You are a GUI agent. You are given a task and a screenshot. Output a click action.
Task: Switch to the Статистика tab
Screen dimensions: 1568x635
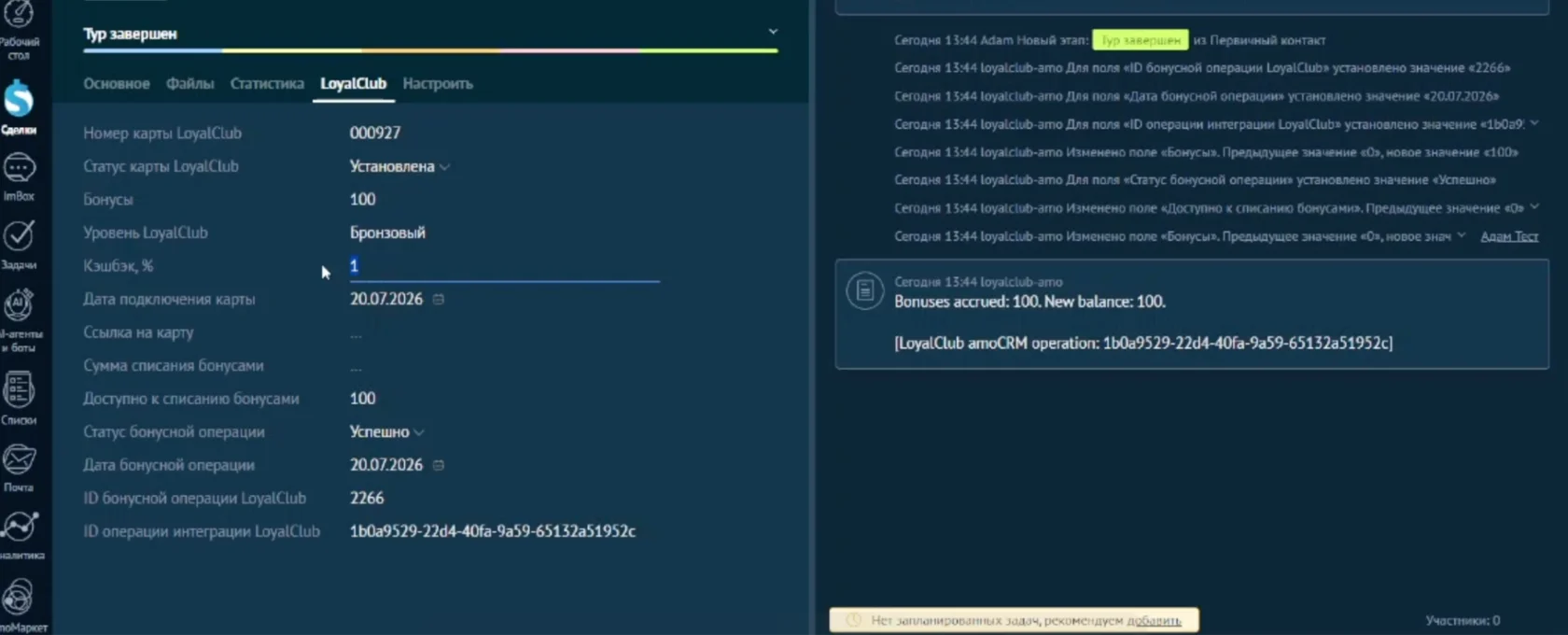267,84
